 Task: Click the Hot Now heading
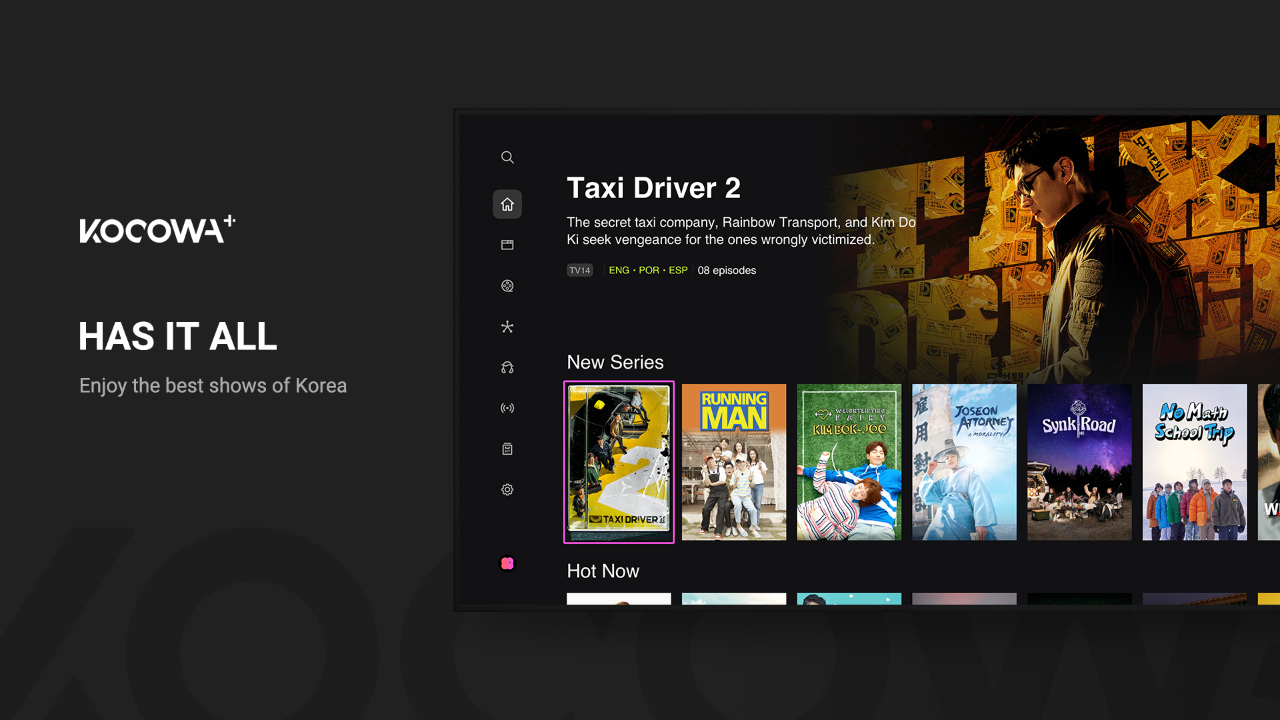click(603, 571)
